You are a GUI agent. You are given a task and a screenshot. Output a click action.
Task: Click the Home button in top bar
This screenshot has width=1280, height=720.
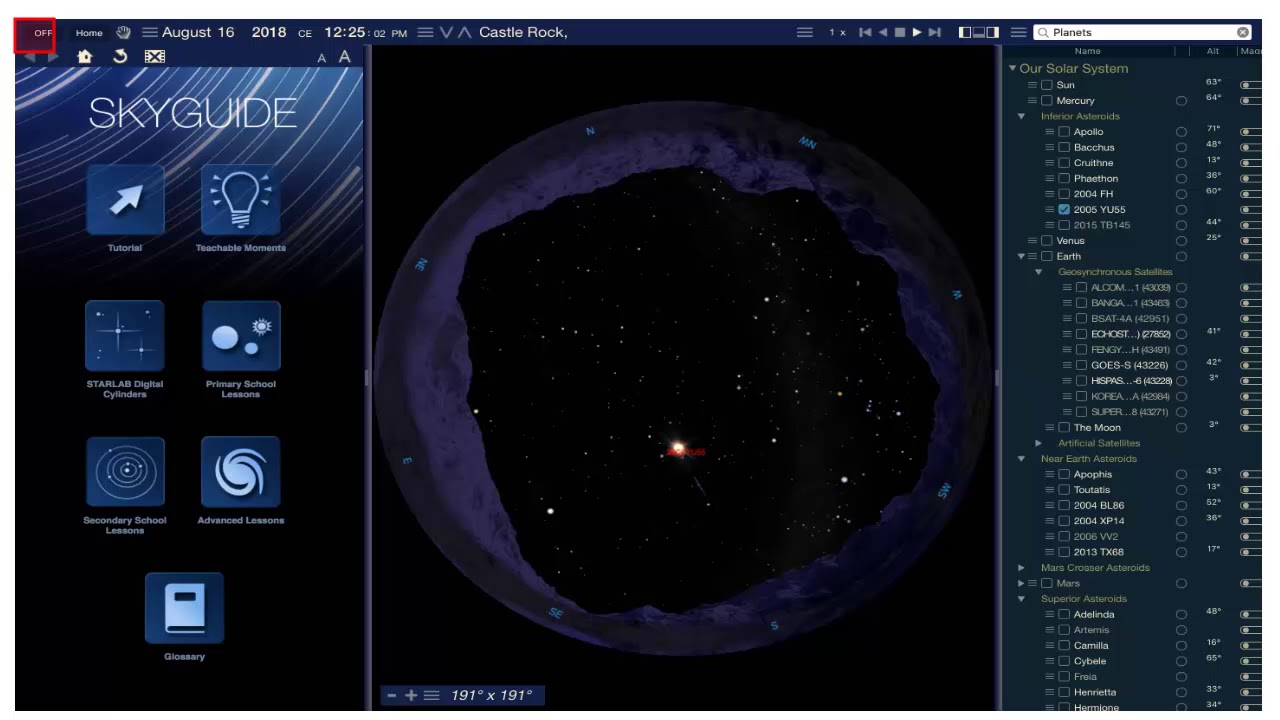(x=89, y=33)
